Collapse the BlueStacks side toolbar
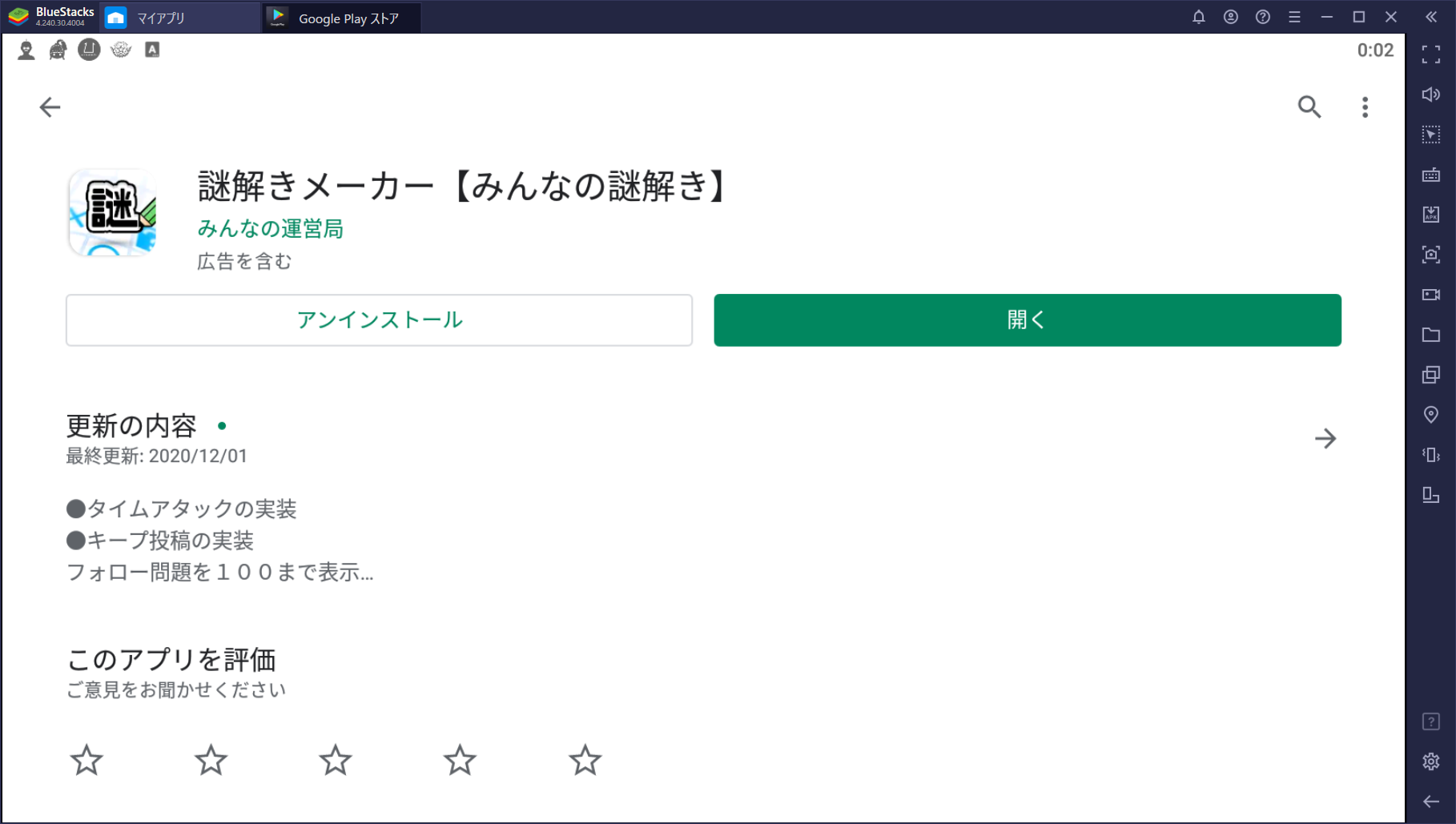Screen dimensions: 1456x824 click(x=1431, y=17)
